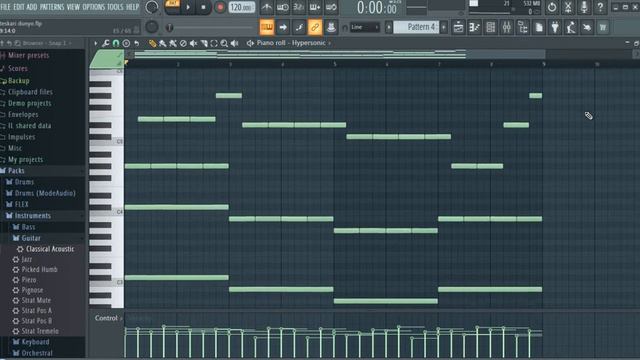This screenshot has width=640, height=360.
Task: Toggle Typing keyboard to piano
Action: click(267, 27)
